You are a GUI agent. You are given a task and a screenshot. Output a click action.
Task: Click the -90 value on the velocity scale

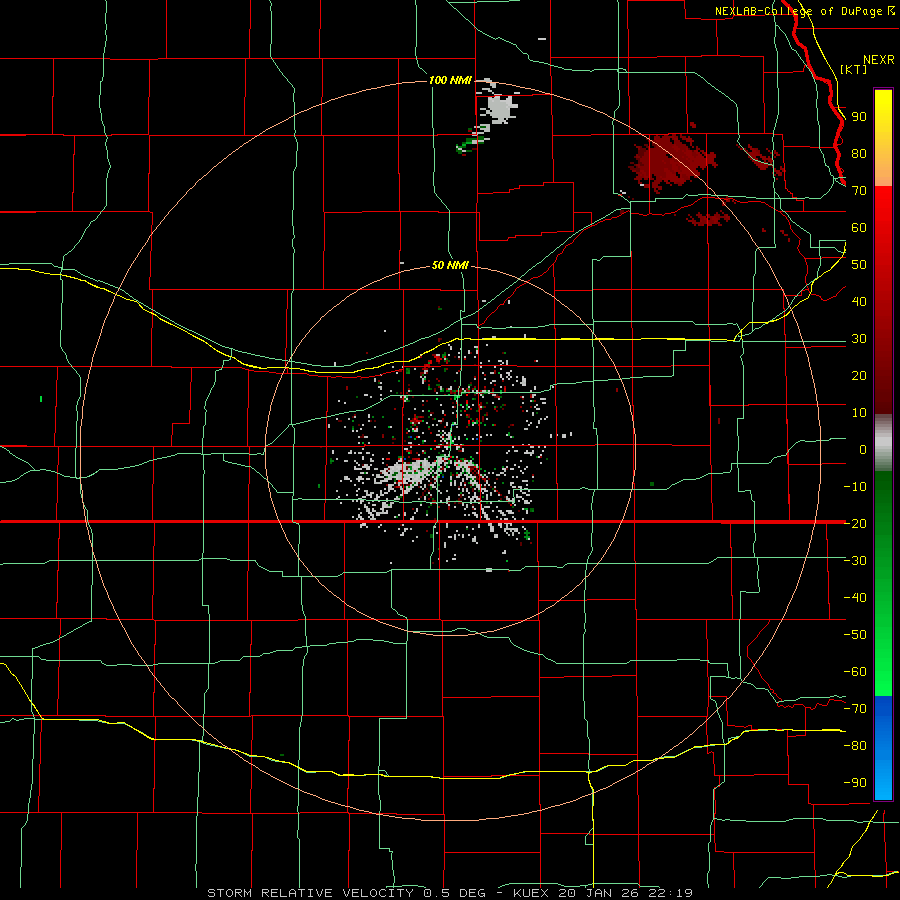pos(855,782)
